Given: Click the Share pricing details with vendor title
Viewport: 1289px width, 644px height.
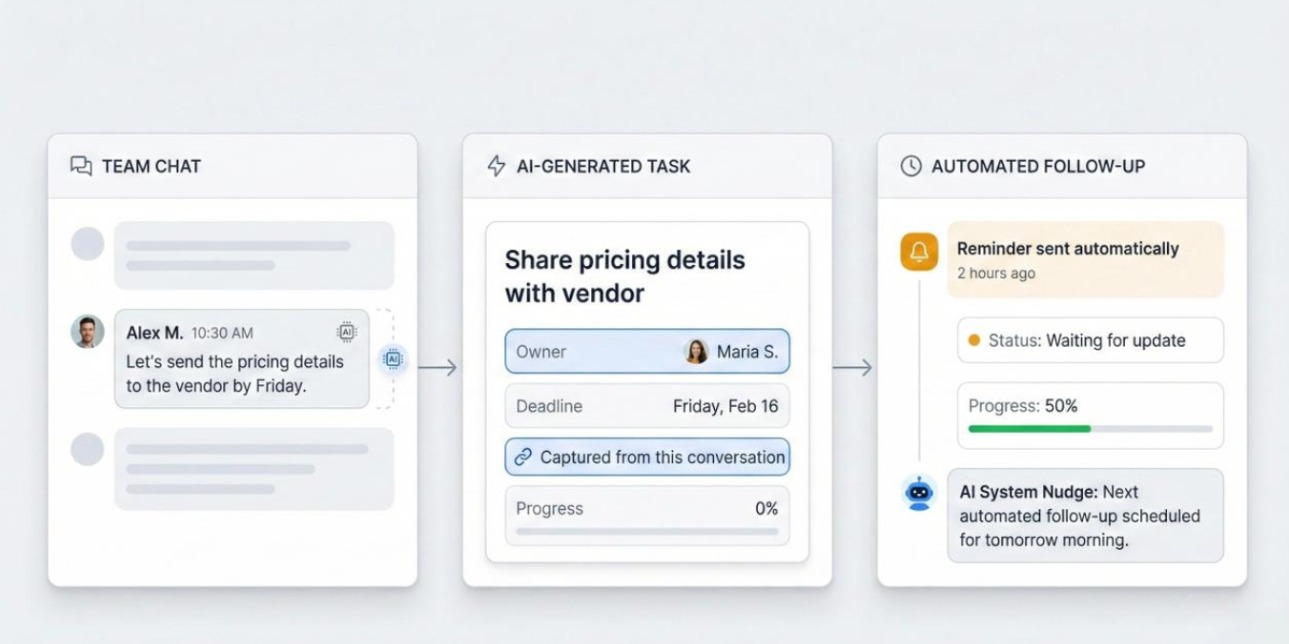Looking at the screenshot, I should pyautogui.click(x=624, y=276).
